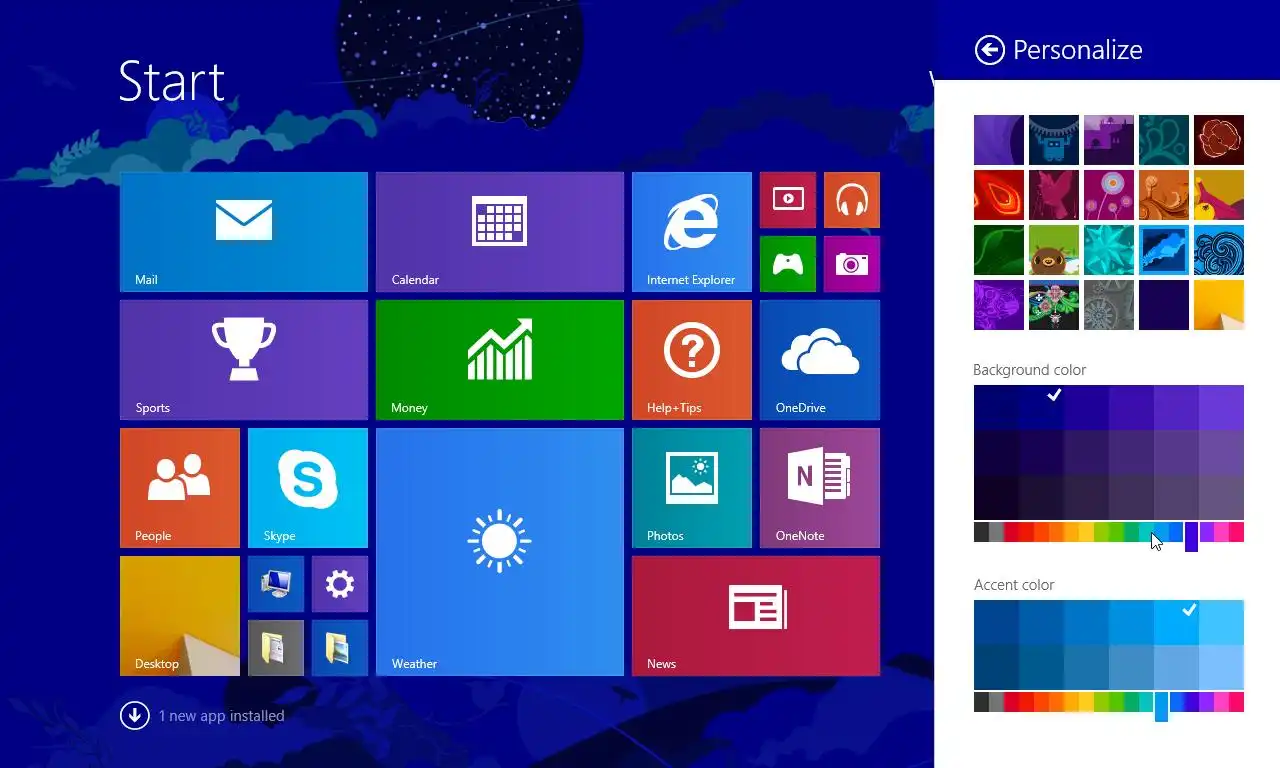Choose the blue robot background pattern

[1054, 140]
